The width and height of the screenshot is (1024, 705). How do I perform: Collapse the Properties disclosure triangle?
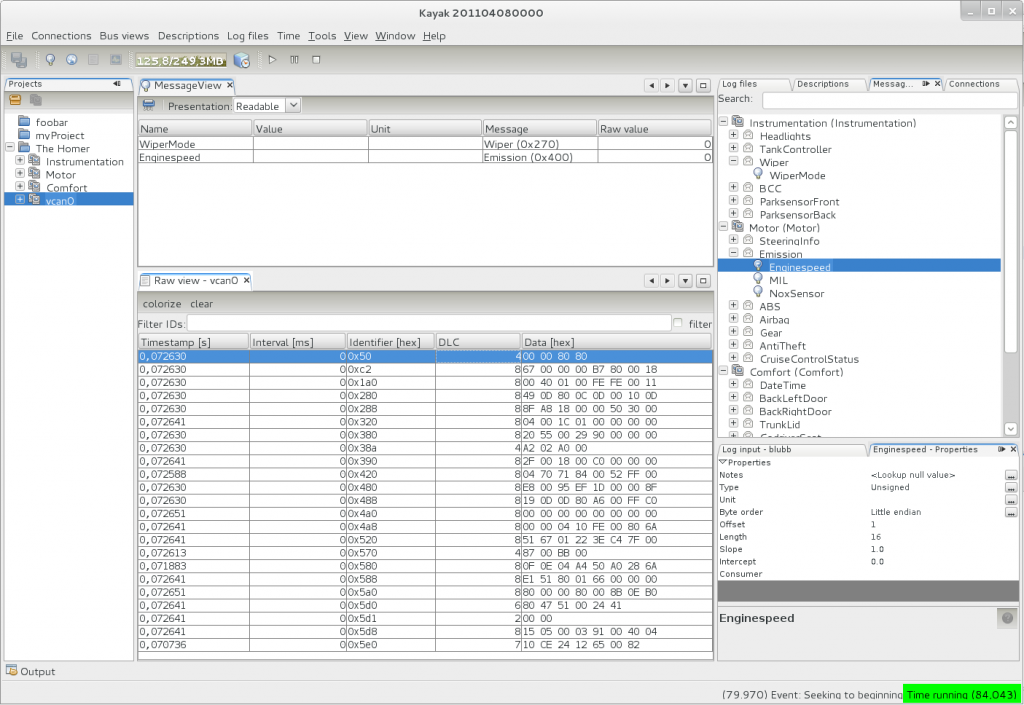pyautogui.click(x=723, y=463)
